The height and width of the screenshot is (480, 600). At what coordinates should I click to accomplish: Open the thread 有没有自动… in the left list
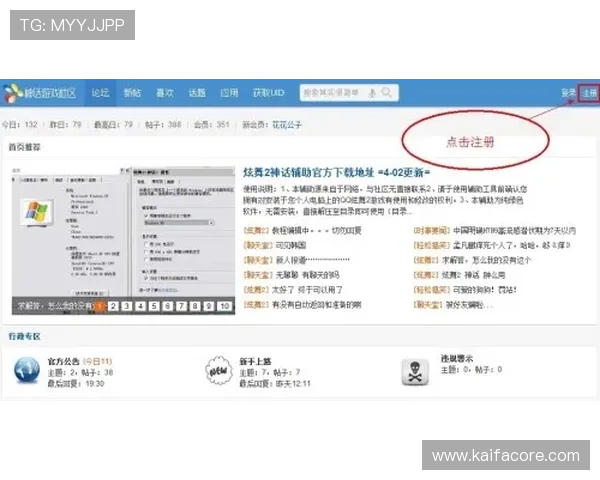(x=316, y=305)
